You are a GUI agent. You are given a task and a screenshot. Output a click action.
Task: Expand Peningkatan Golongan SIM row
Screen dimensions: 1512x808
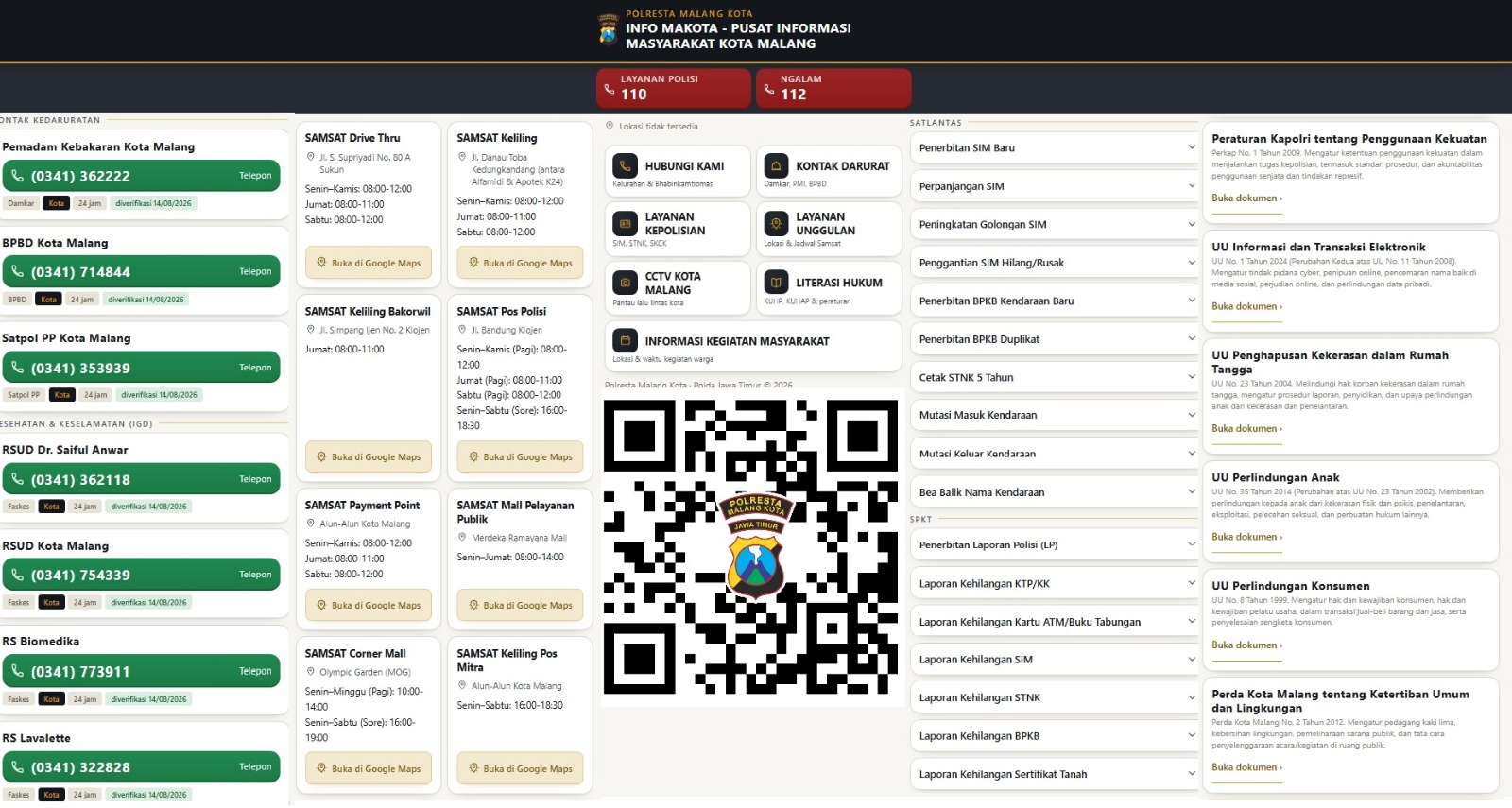(1055, 224)
